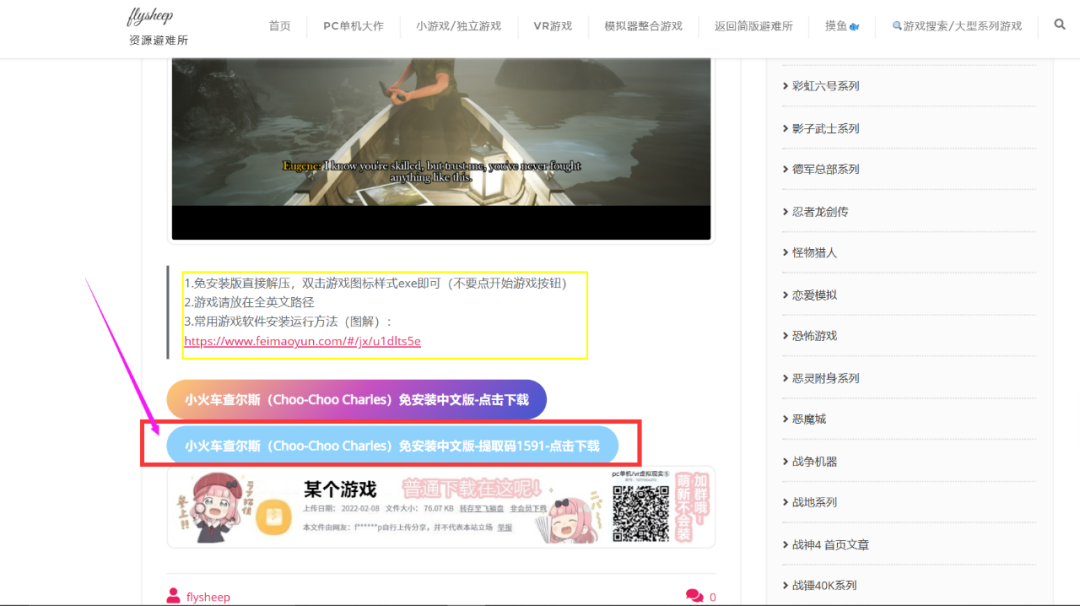This screenshot has width=1080, height=606.
Task: Click the 提取码1591 blue download button
Action: [x=393, y=445]
